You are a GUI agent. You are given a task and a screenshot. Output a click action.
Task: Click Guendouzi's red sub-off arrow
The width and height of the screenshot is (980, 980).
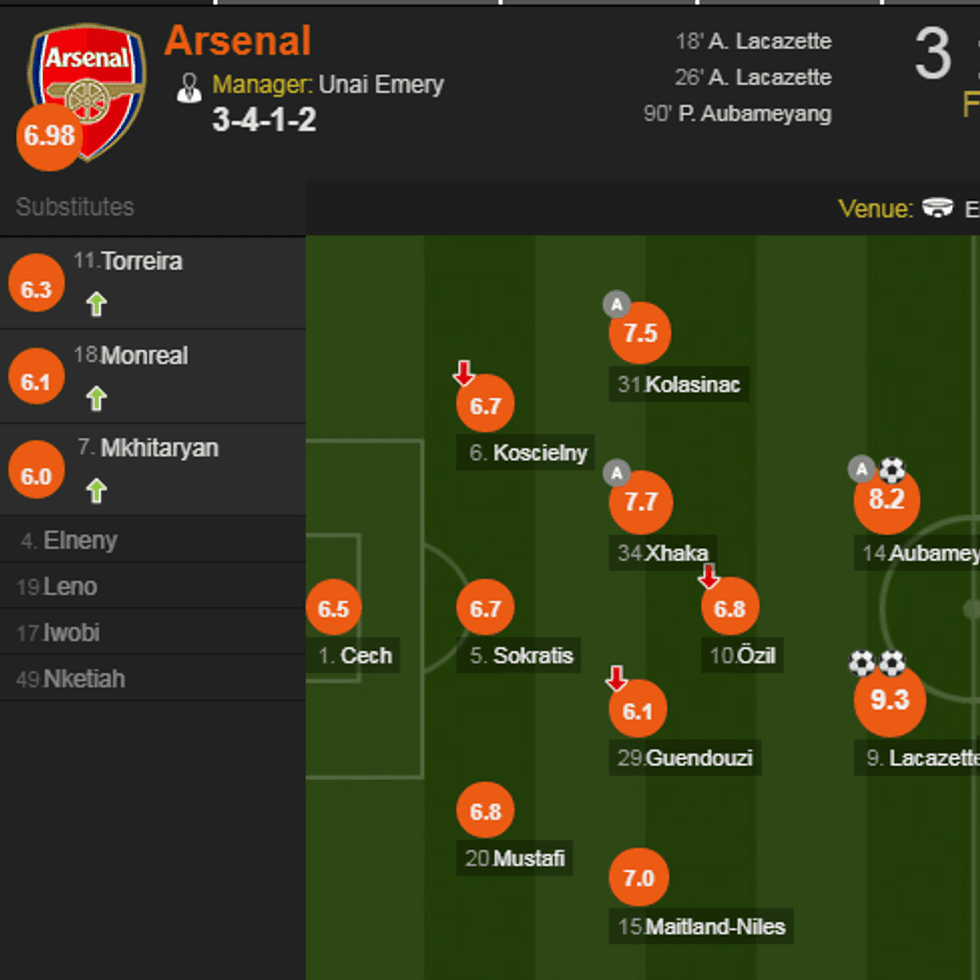[x=617, y=677]
